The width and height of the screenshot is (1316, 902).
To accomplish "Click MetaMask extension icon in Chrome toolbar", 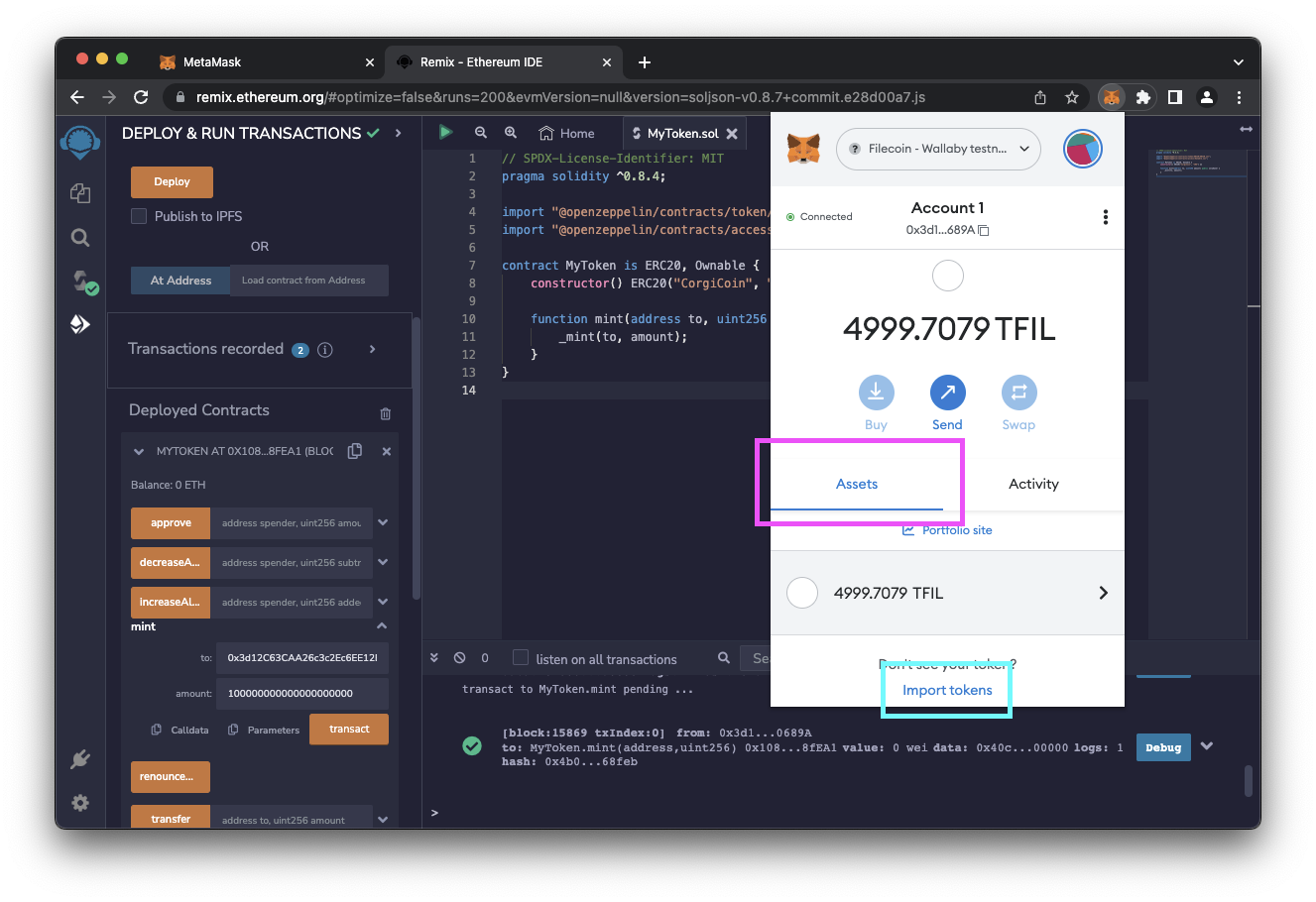I will [x=1112, y=97].
